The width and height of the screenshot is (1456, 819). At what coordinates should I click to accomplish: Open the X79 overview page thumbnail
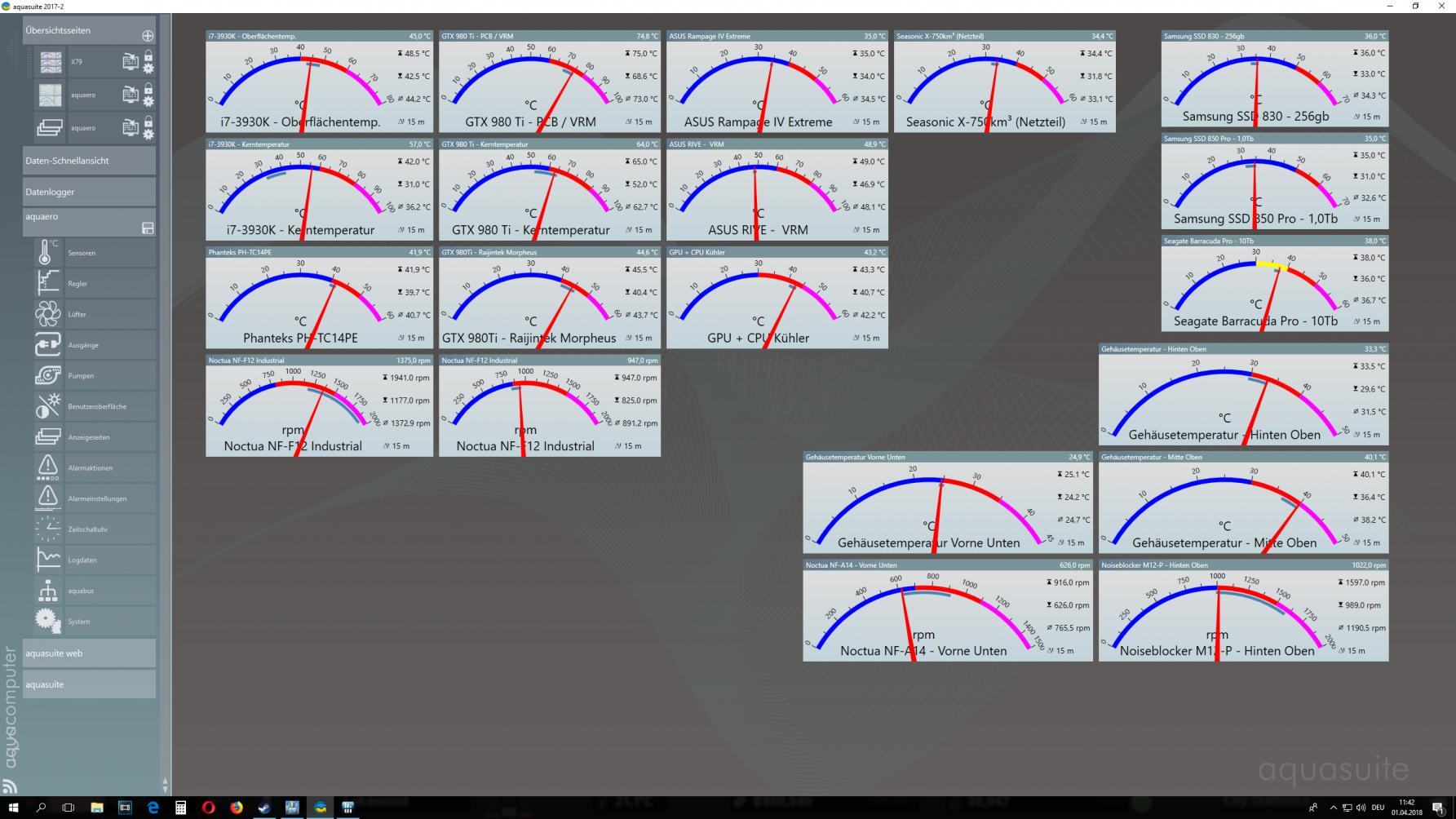(x=51, y=62)
